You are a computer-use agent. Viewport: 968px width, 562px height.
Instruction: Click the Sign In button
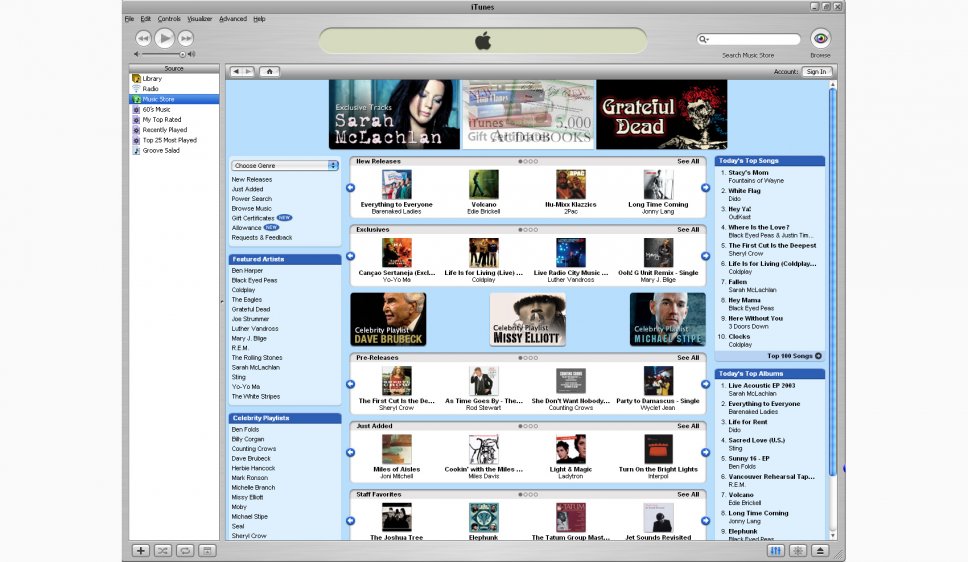tap(816, 72)
